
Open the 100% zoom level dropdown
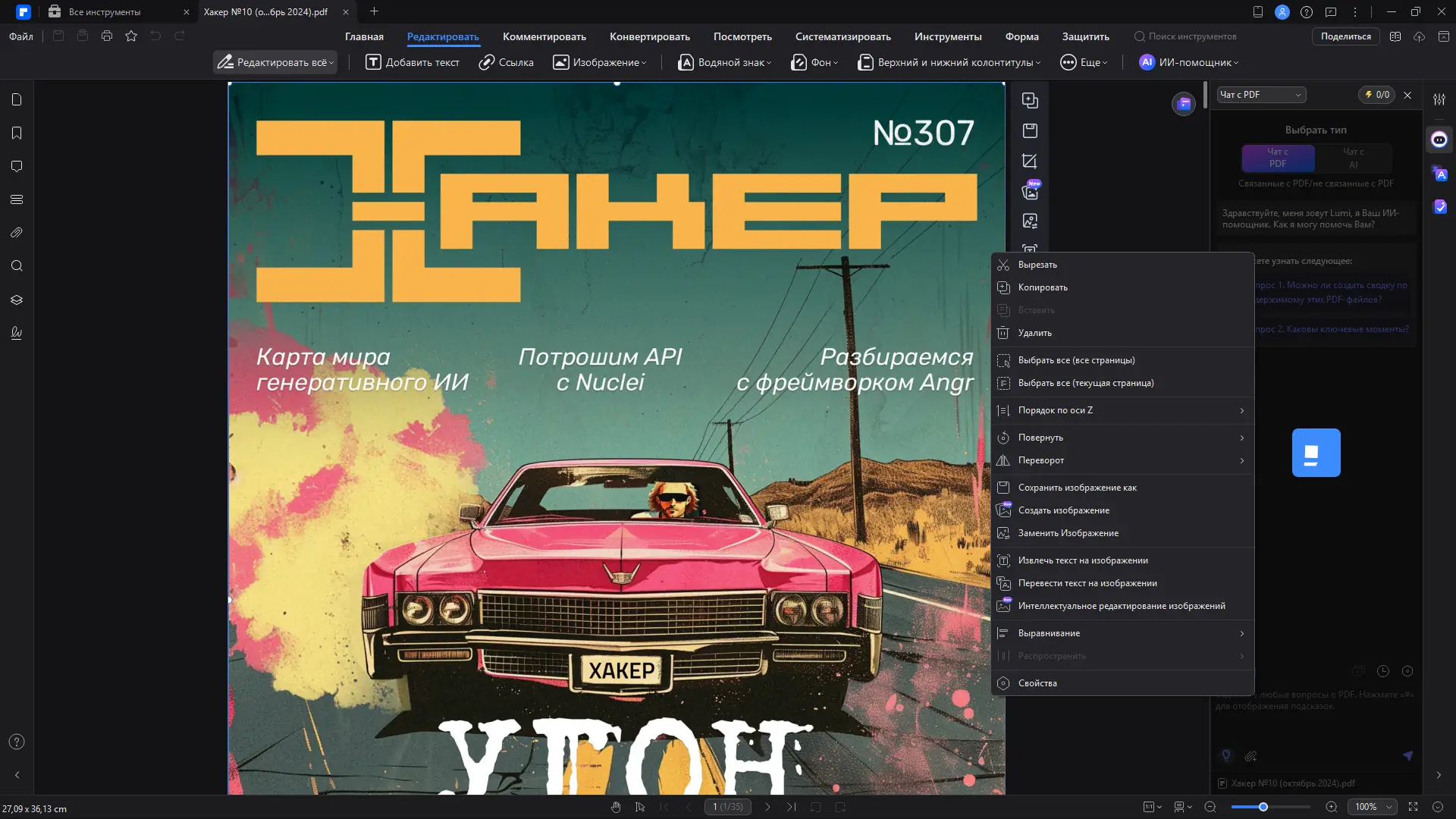coord(1373,807)
